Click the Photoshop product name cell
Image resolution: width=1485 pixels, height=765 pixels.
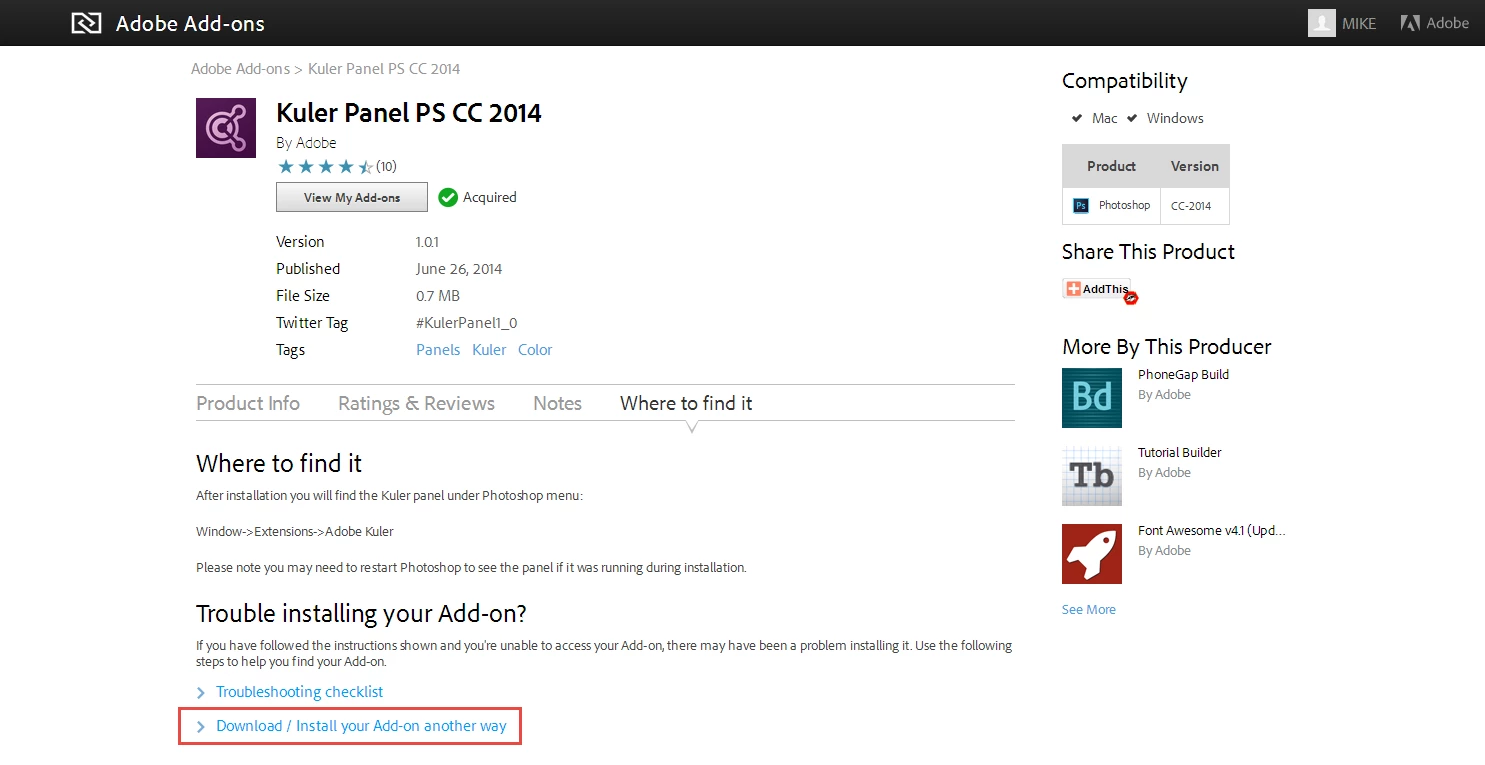1124,205
